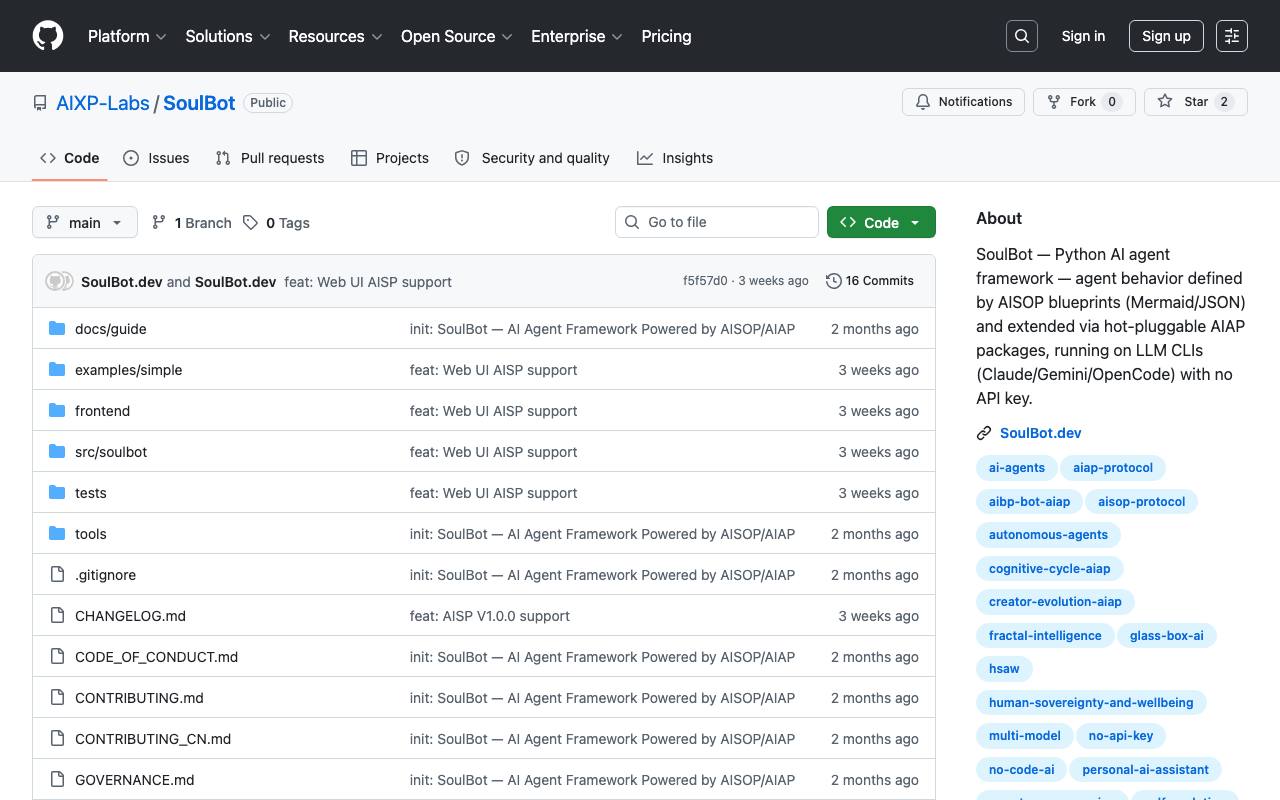Viewport: 1280px width, 800px height.
Task: Click the tests folder icon
Action: (57, 493)
